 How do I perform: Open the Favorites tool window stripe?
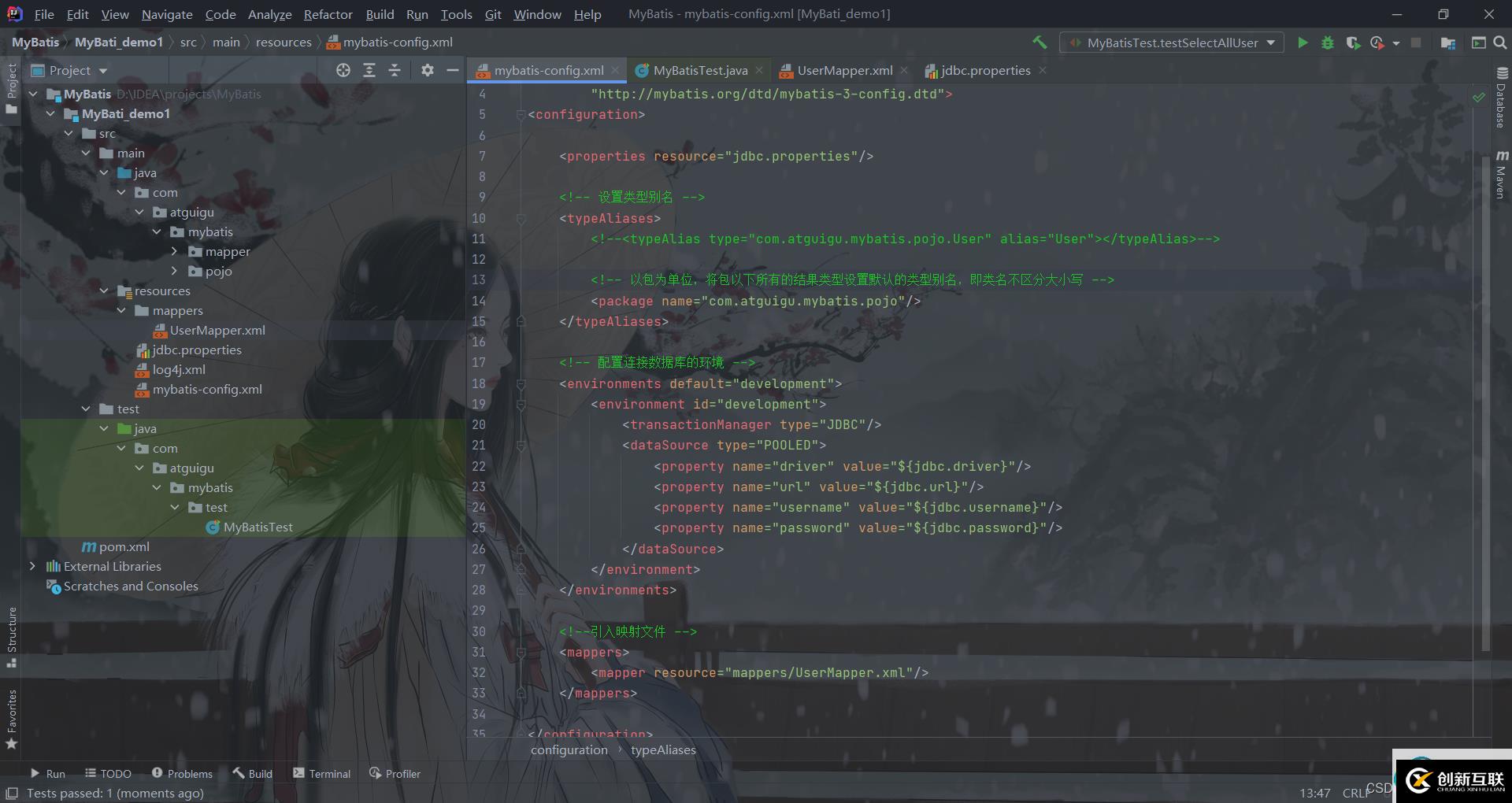tap(12, 720)
